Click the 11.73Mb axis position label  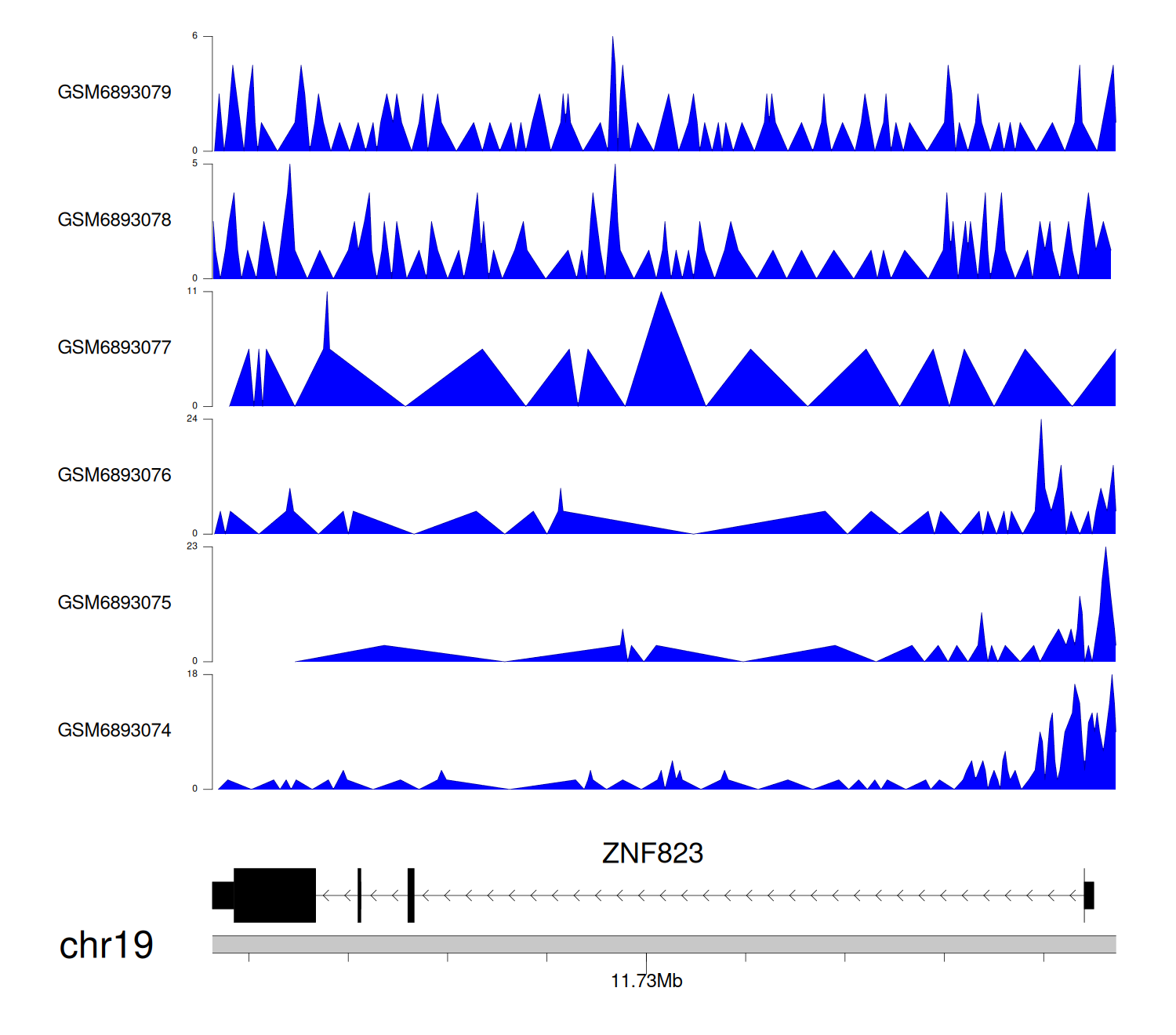(x=646, y=981)
